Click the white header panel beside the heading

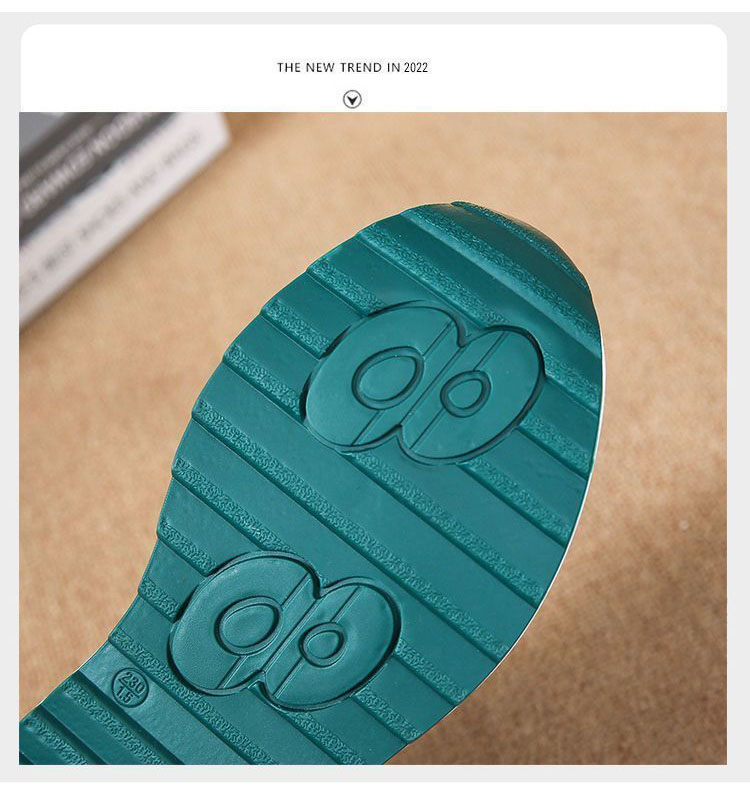577,68
